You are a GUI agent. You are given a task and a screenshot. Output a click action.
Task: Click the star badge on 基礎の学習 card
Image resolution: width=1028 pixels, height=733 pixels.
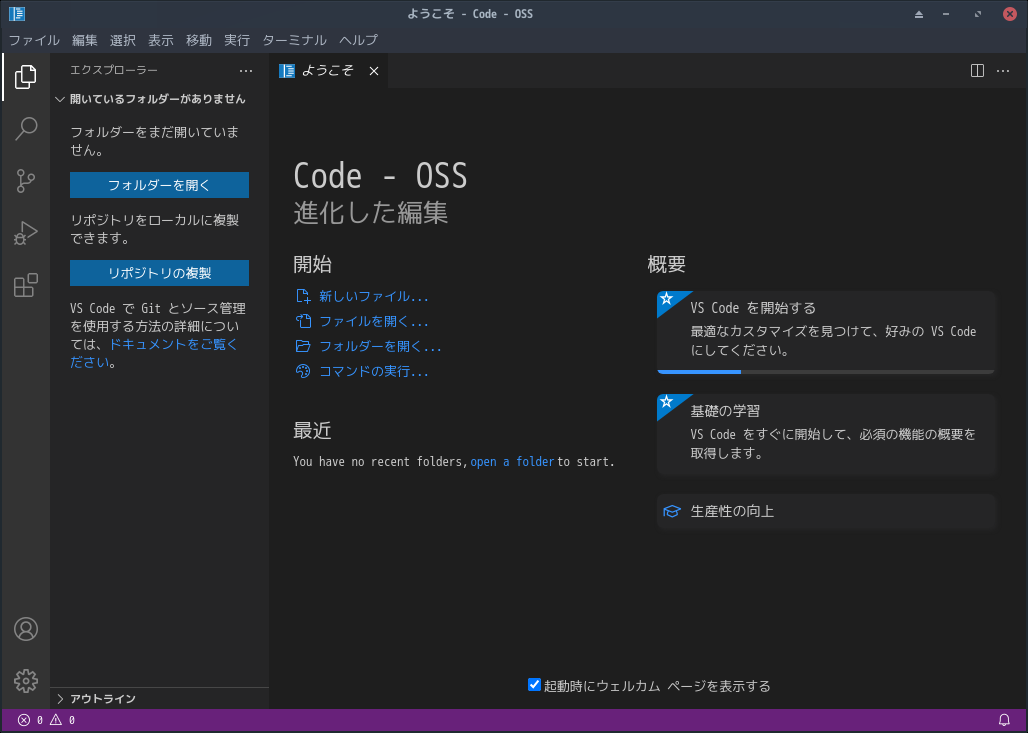point(667,401)
